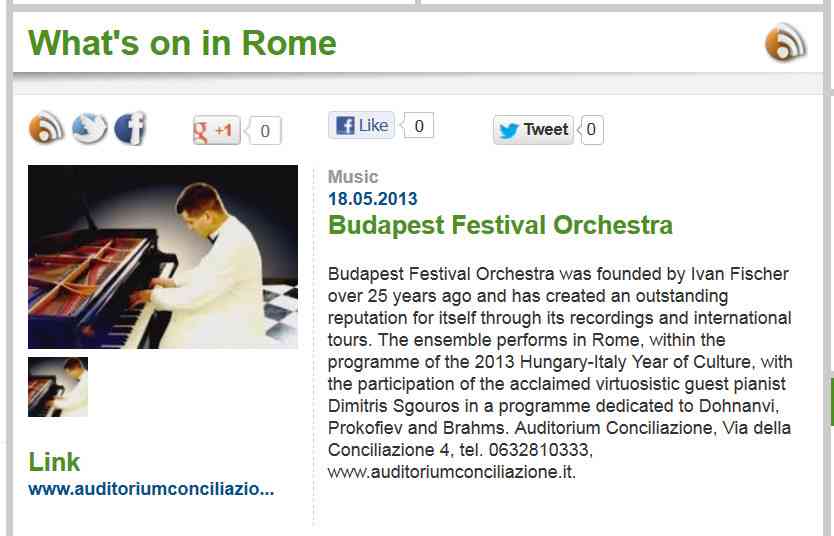Click the Budapest Festival Orchestra title
This screenshot has width=834, height=536.
[x=500, y=225]
